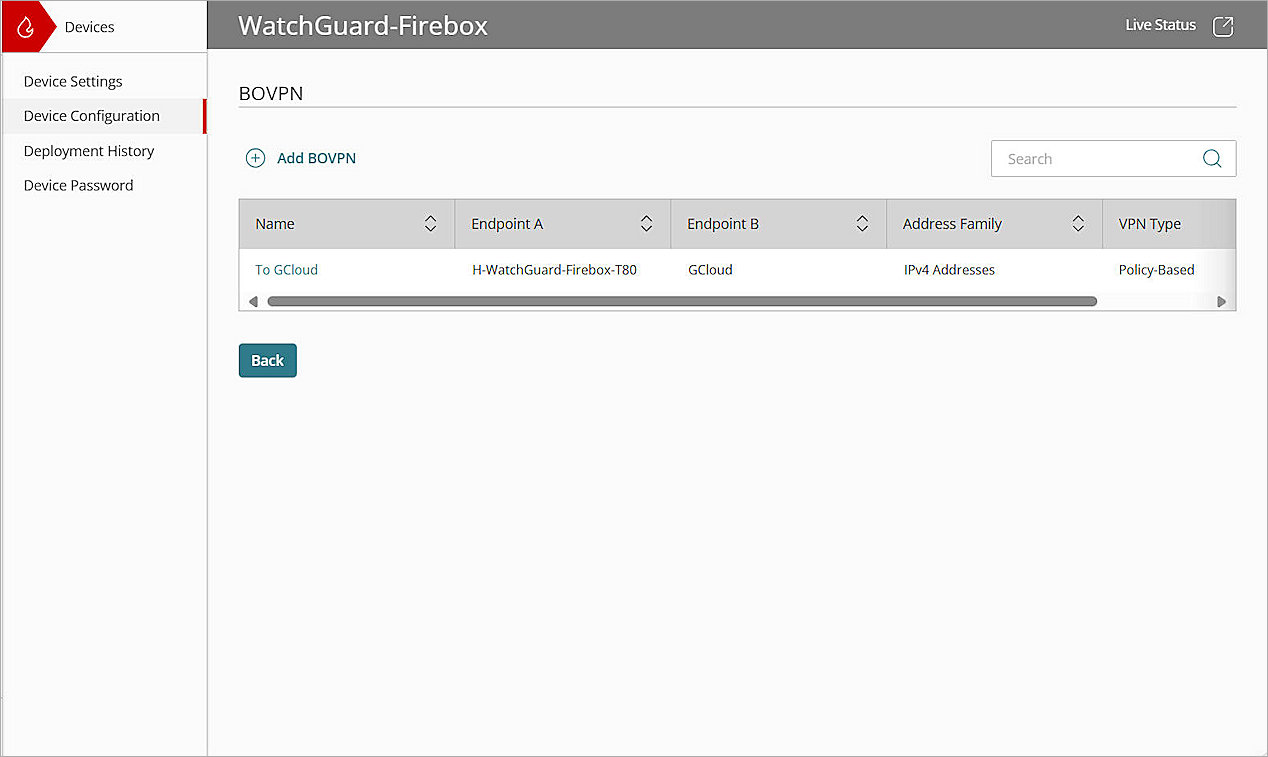Image resolution: width=1268 pixels, height=757 pixels.
Task: Click the search magnifier icon
Action: [x=1211, y=158]
